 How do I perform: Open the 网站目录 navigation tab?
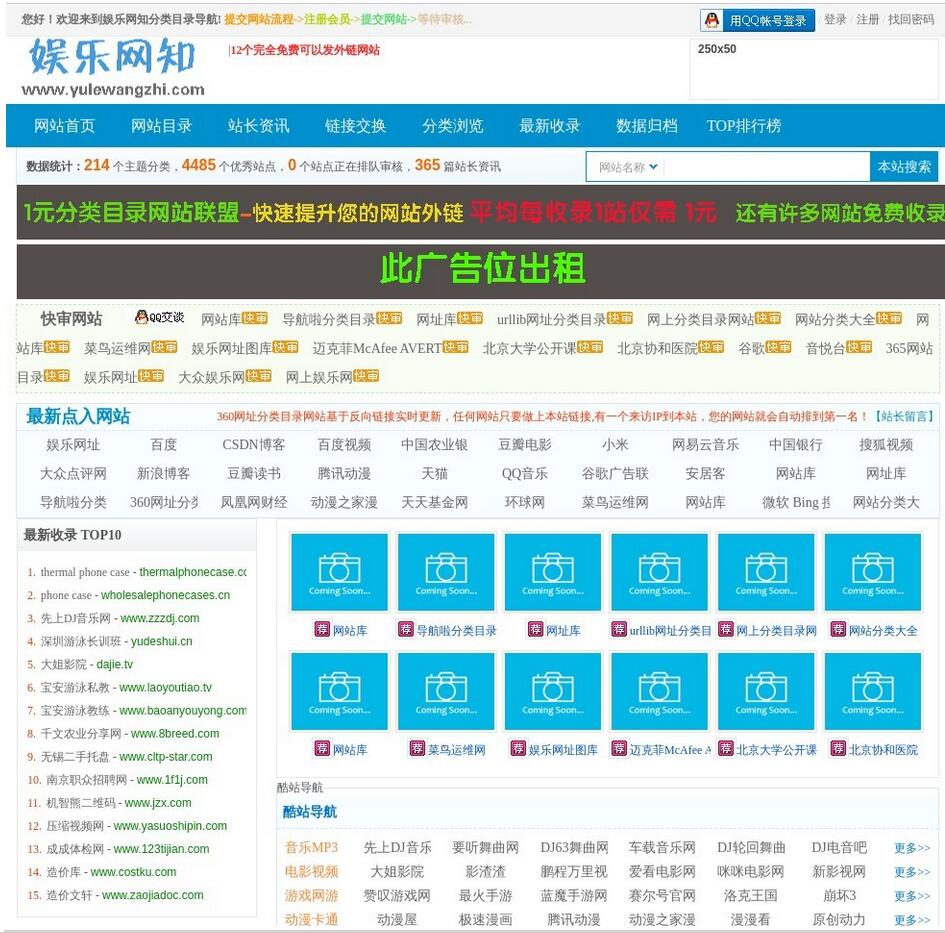161,126
